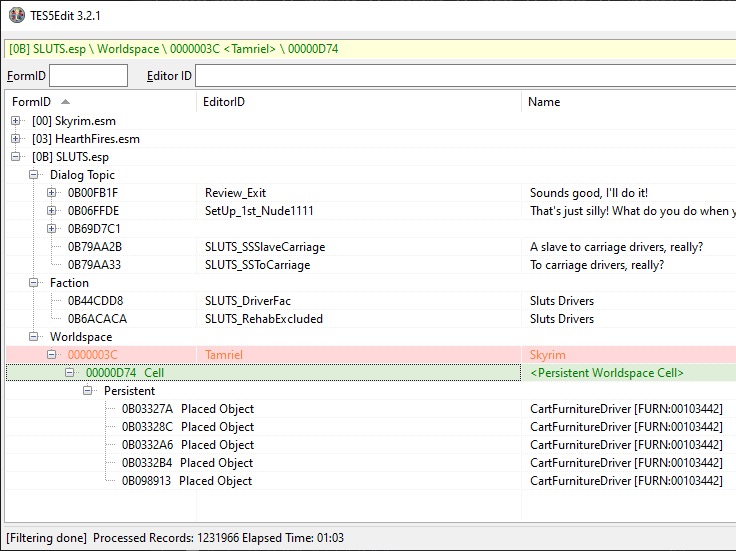Expand the [00] Skyrim.esm node
The width and height of the screenshot is (736, 551).
(x=15, y=121)
